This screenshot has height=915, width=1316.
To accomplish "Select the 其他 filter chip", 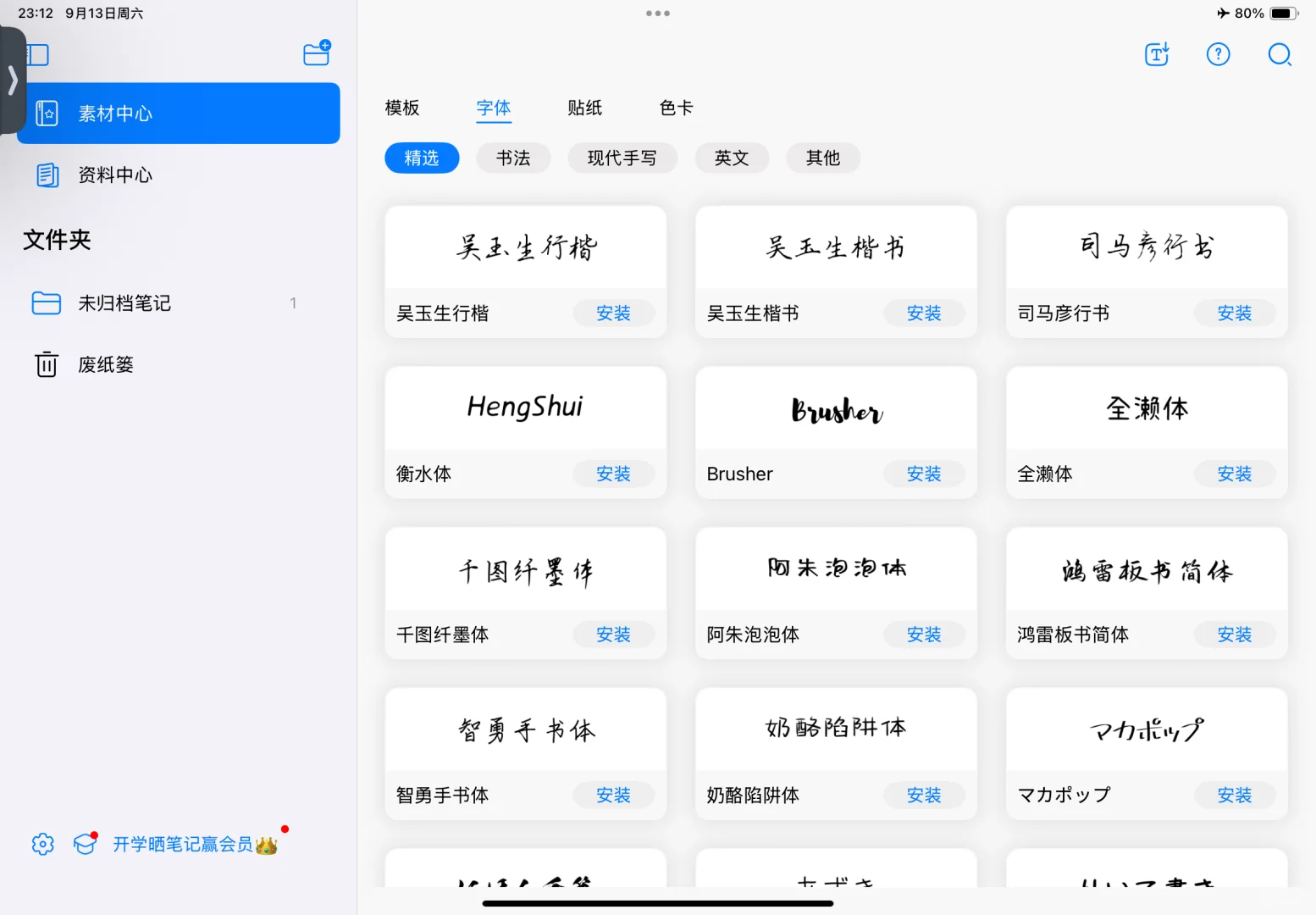I will (x=823, y=158).
